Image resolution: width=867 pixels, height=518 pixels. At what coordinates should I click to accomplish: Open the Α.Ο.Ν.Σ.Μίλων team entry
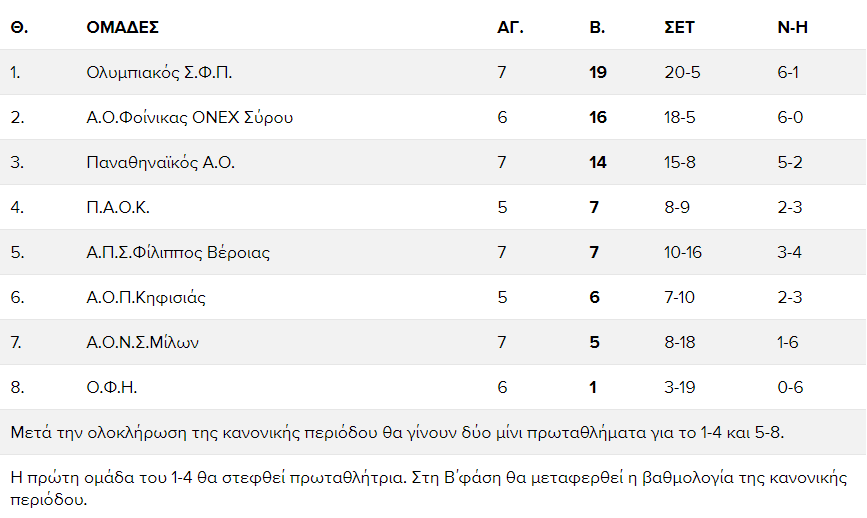pos(143,342)
